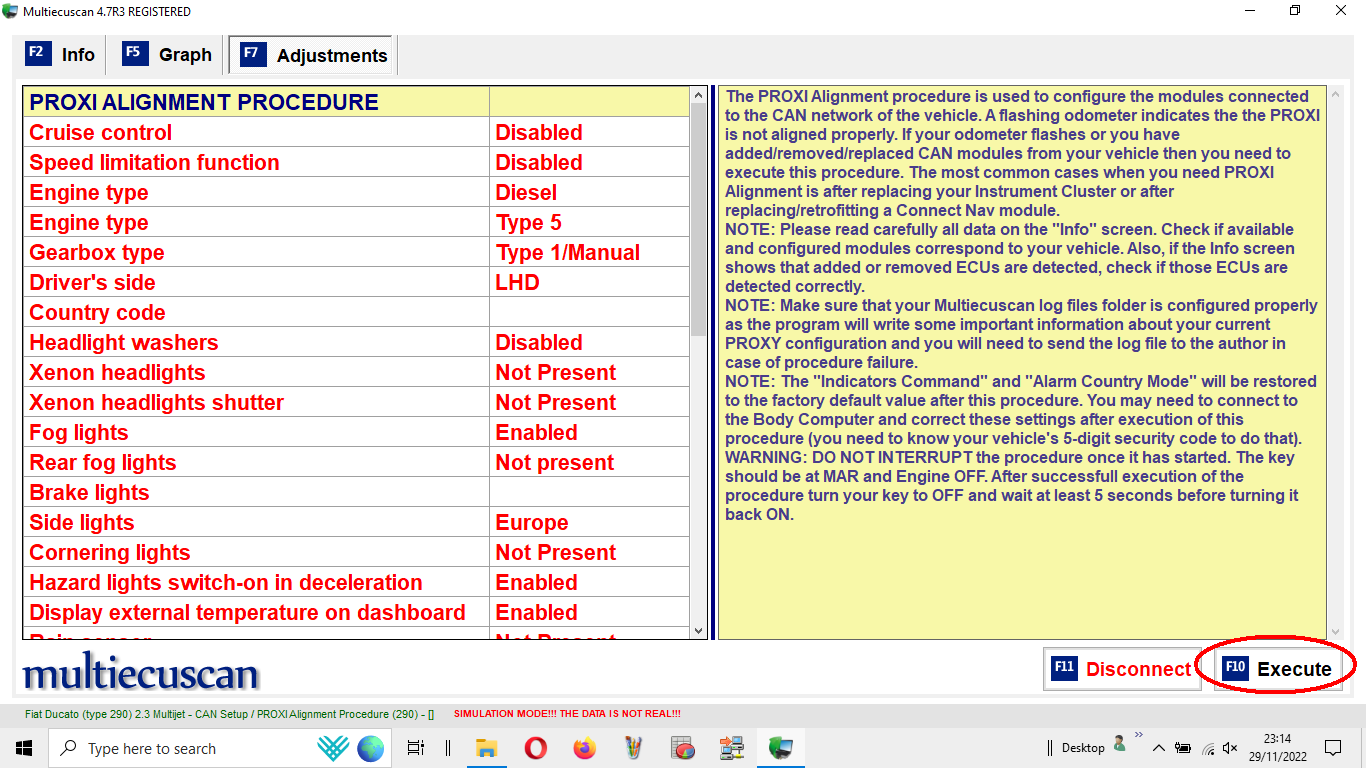Open the Windows Start menu
The width and height of the screenshot is (1366, 768).
click(24, 748)
